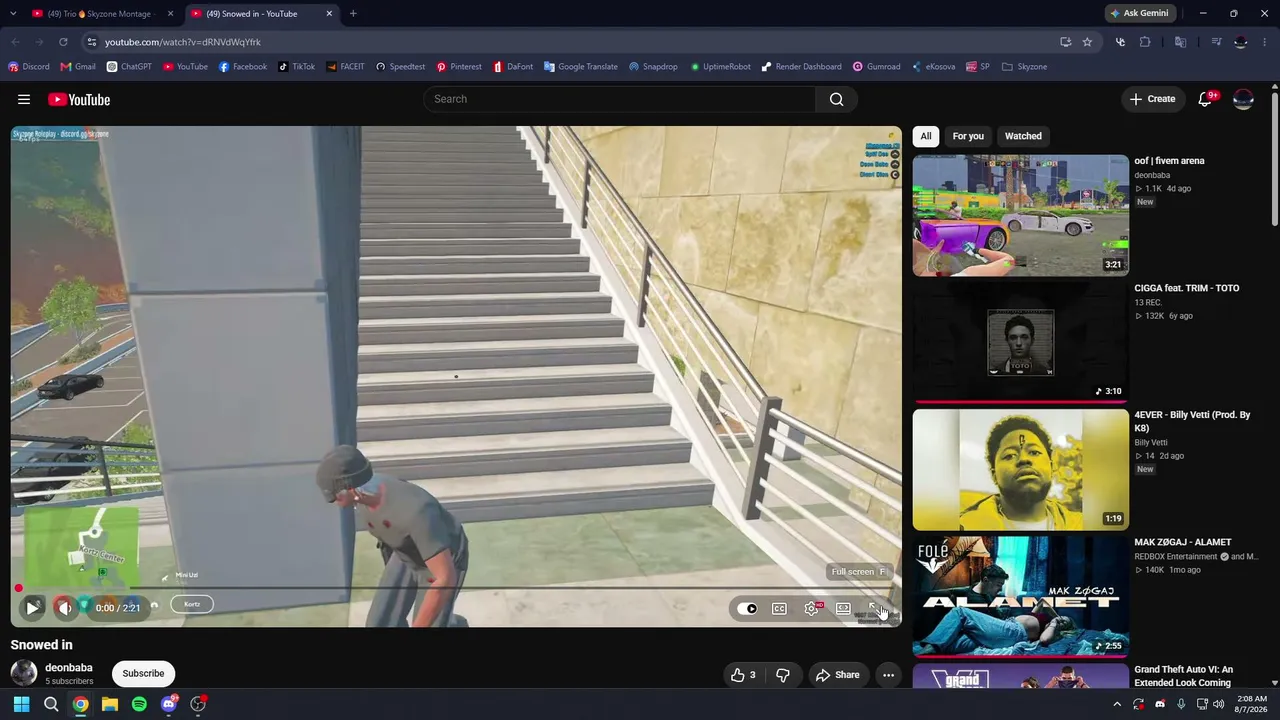The image size is (1280, 720).
Task: Open the Create menu
Action: coord(1152,99)
